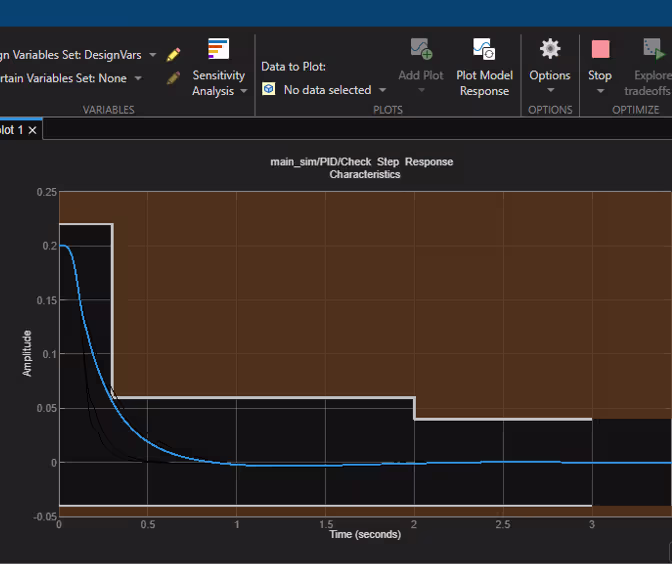Click the Explore tradeoffs icon
The width and height of the screenshot is (672, 564).
pos(654,48)
